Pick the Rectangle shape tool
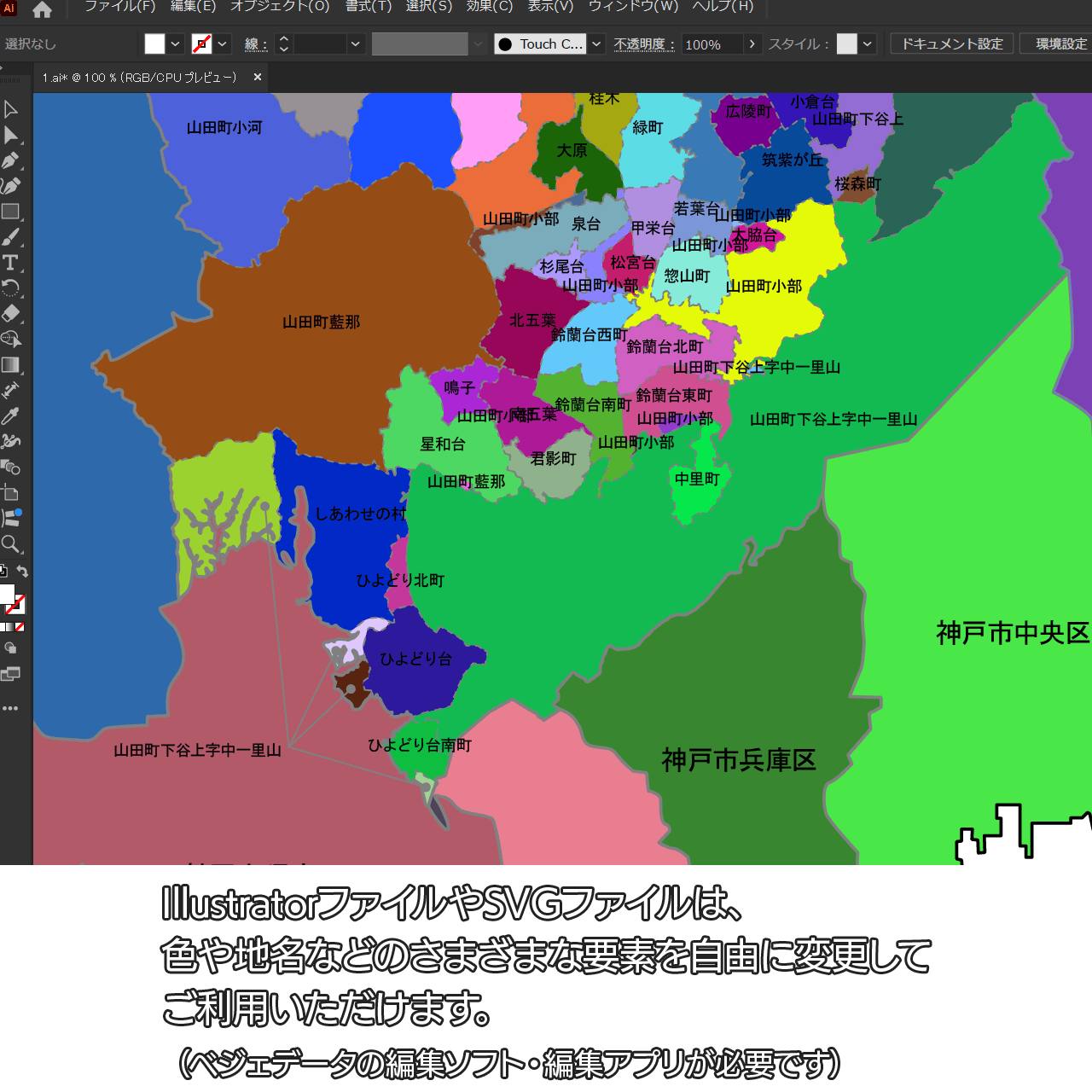 [x=11, y=212]
